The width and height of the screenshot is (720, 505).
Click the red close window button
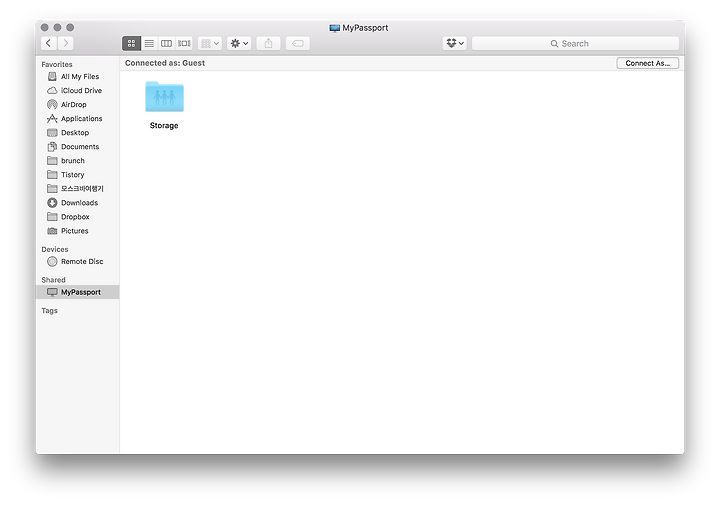45,28
